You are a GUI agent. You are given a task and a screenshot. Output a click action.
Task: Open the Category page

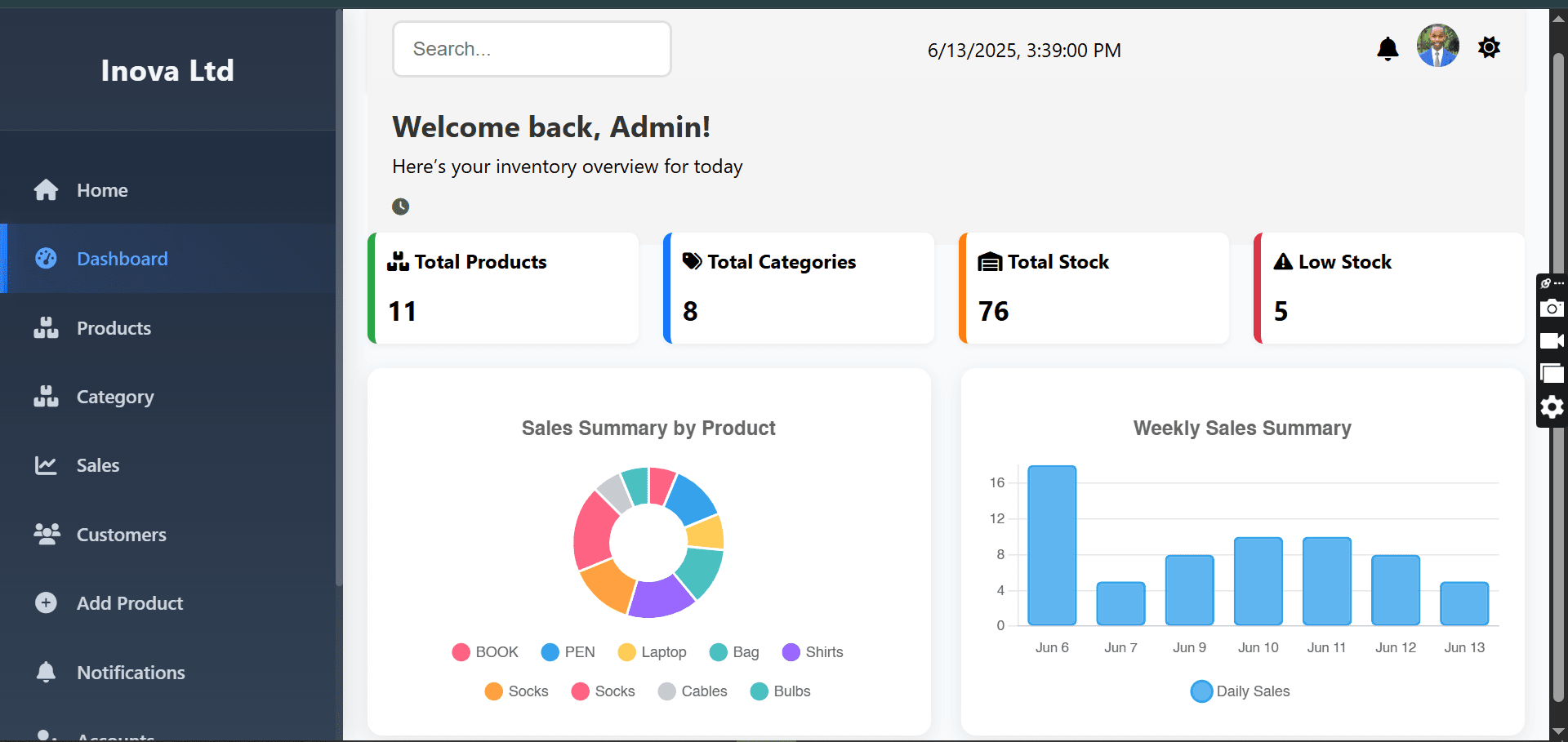pos(167,397)
